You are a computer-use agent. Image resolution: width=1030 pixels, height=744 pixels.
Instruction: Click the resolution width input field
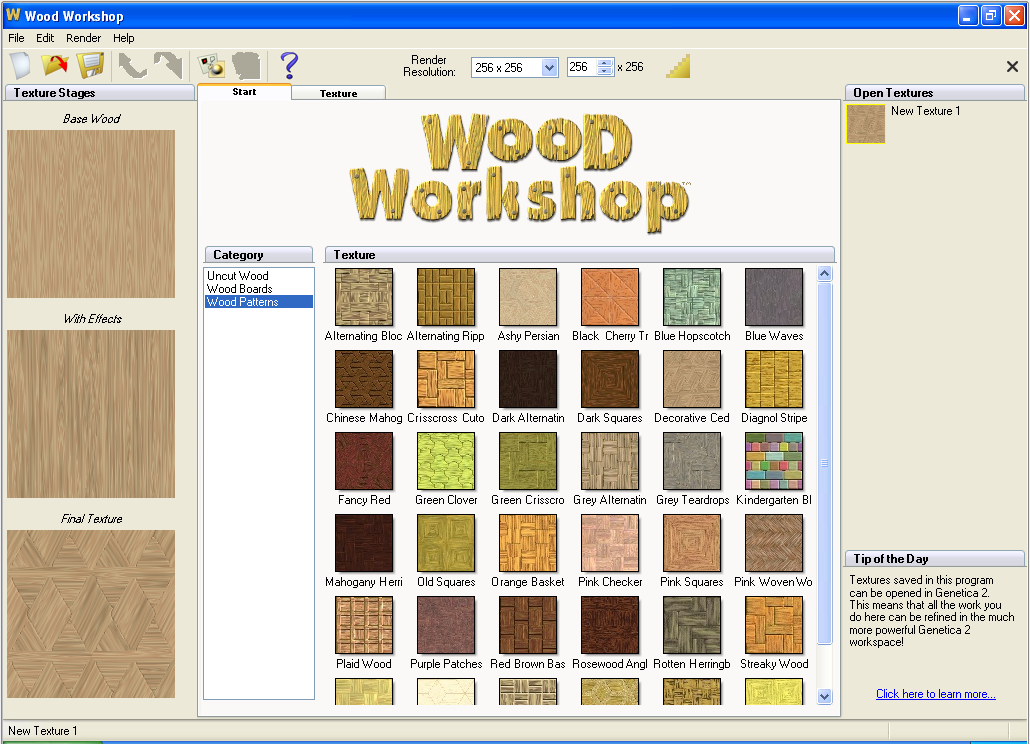tap(583, 68)
